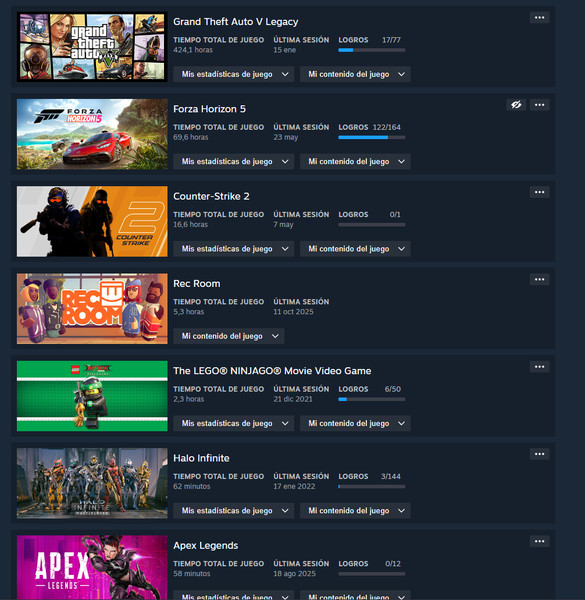Open the Halo Infinite title link

[x=201, y=458]
